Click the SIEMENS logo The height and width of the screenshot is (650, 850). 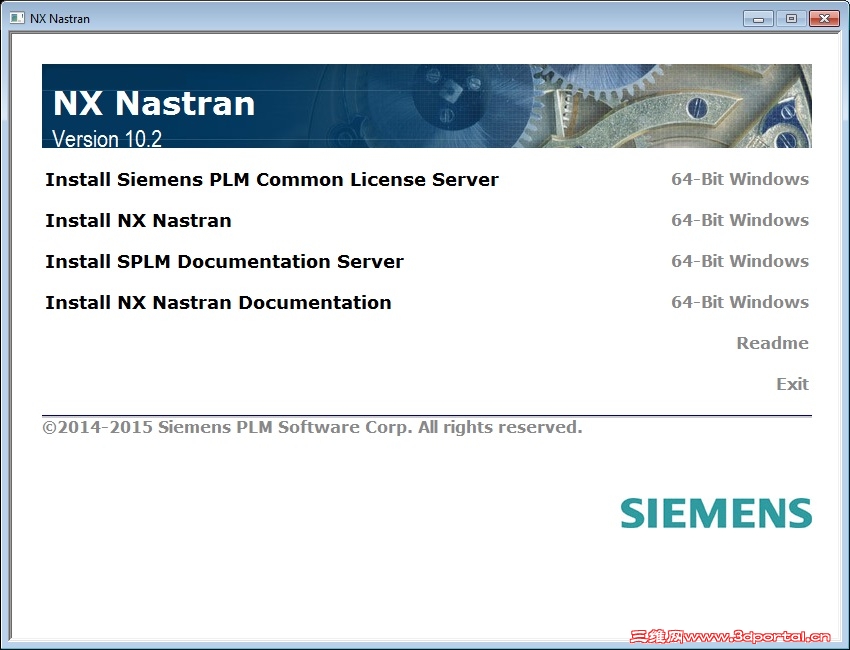click(x=716, y=513)
